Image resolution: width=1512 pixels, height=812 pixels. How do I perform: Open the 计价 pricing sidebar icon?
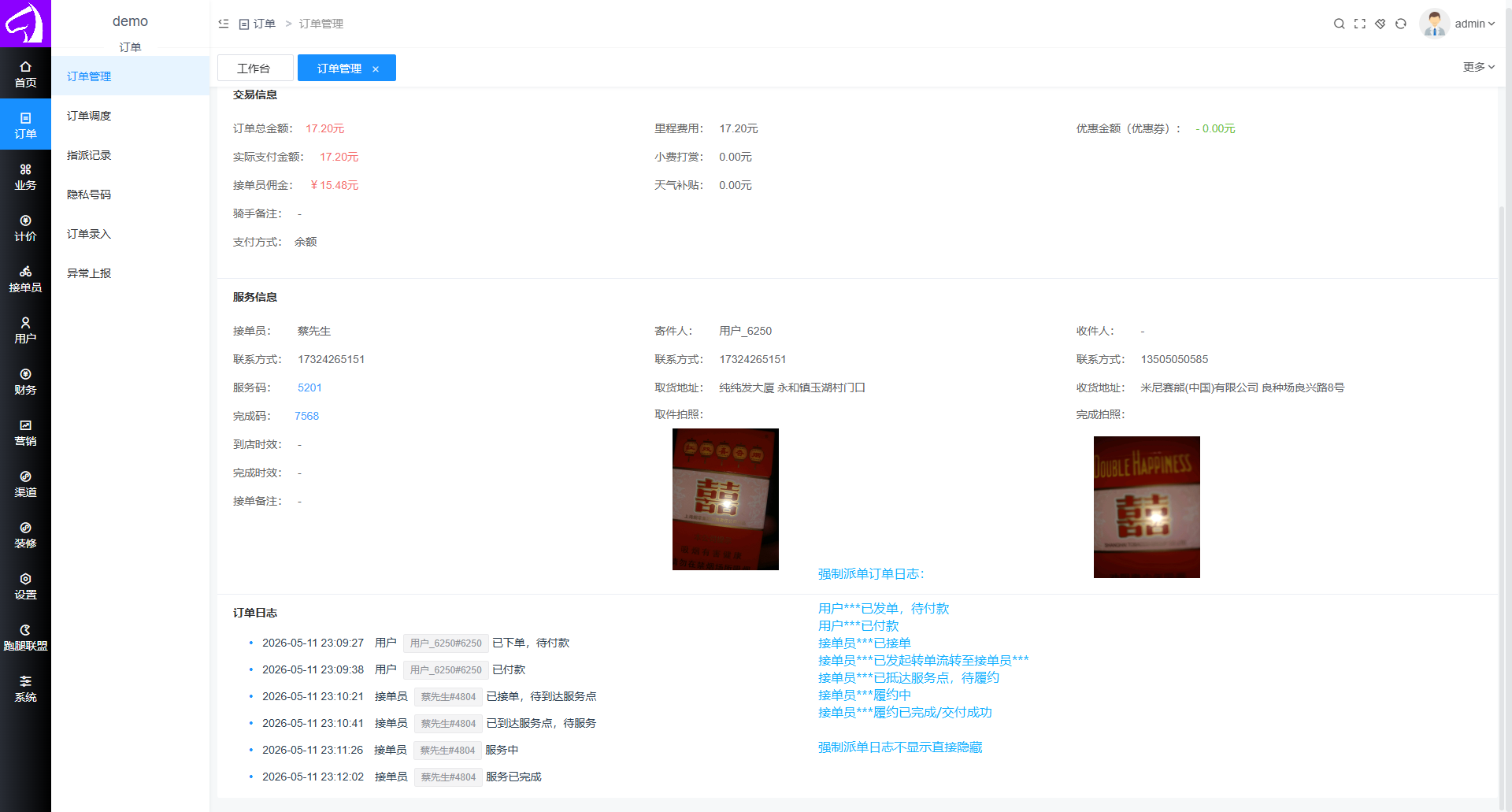pos(25,228)
